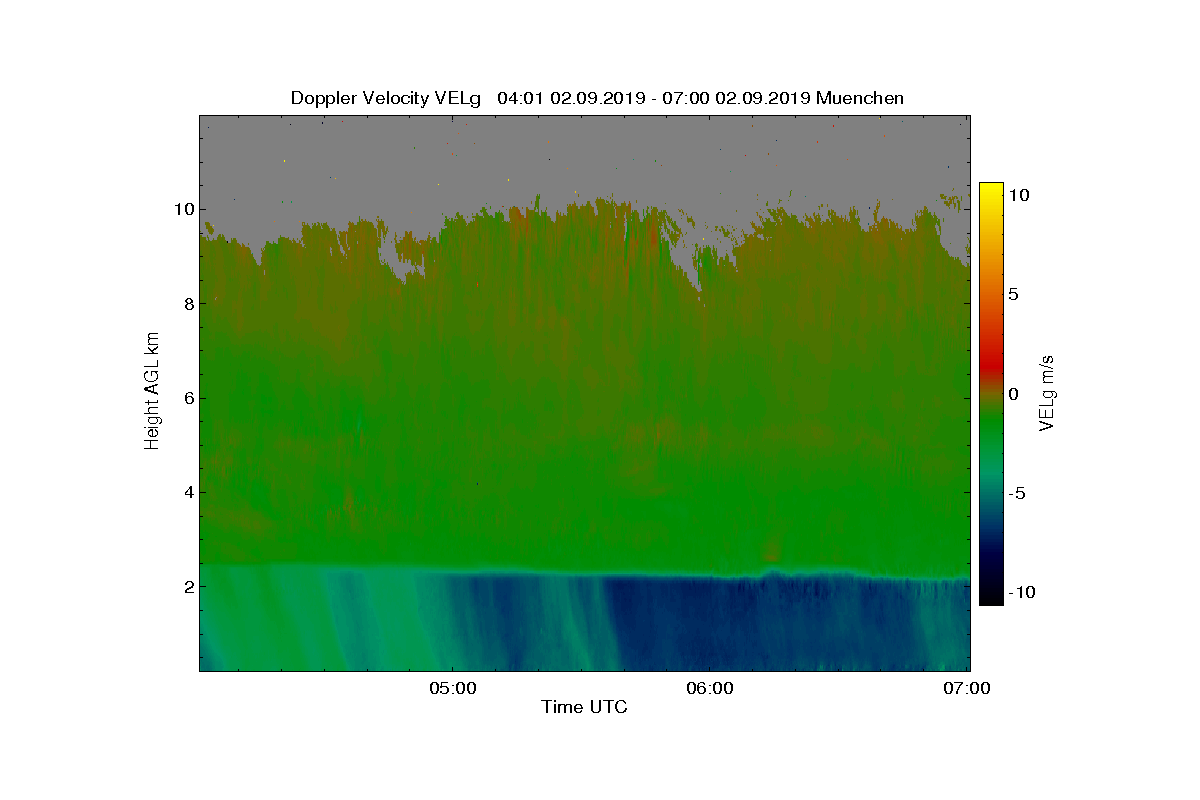Image resolution: width=1200 pixels, height=800 pixels.
Task: Click the height tick label "10"
Action: (183, 209)
